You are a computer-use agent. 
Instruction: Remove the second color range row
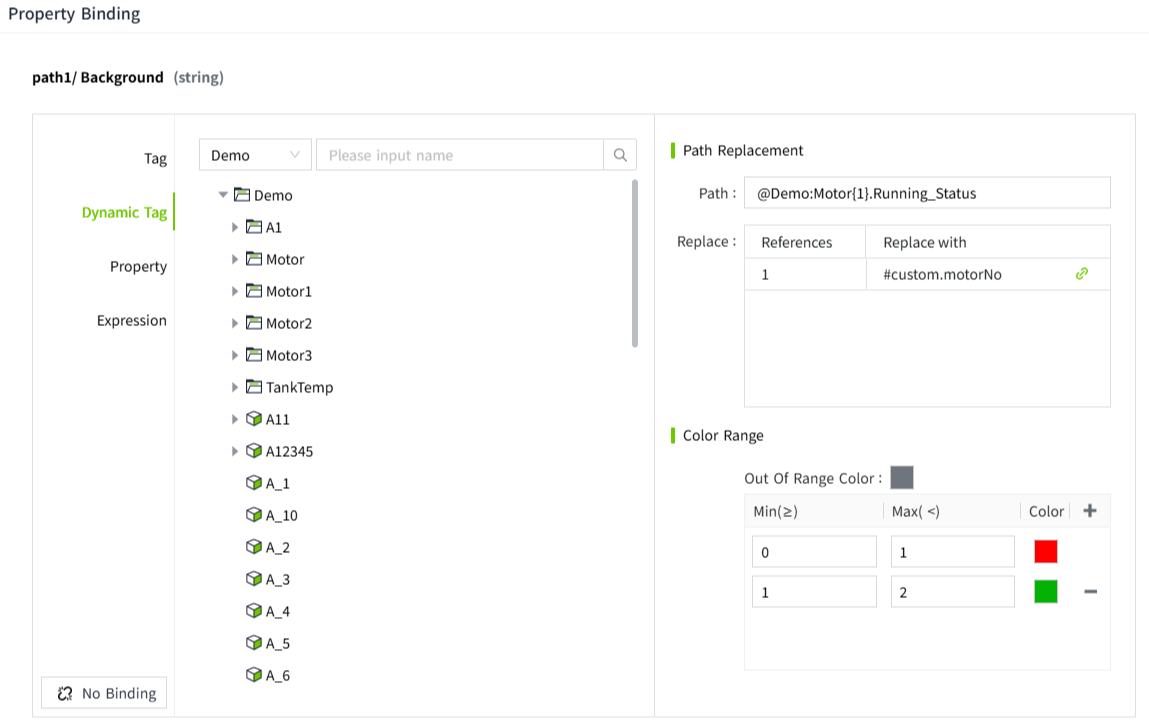pyautogui.click(x=1090, y=592)
